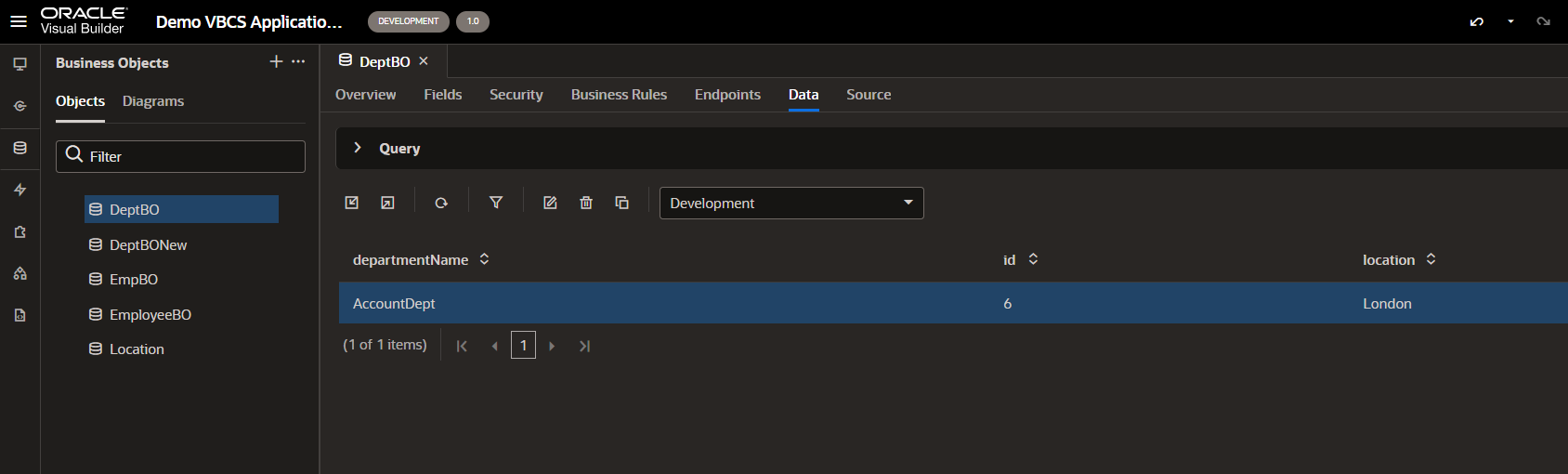Open the hamburger main menu
Viewport: 1568px width, 474px height.
tap(19, 21)
